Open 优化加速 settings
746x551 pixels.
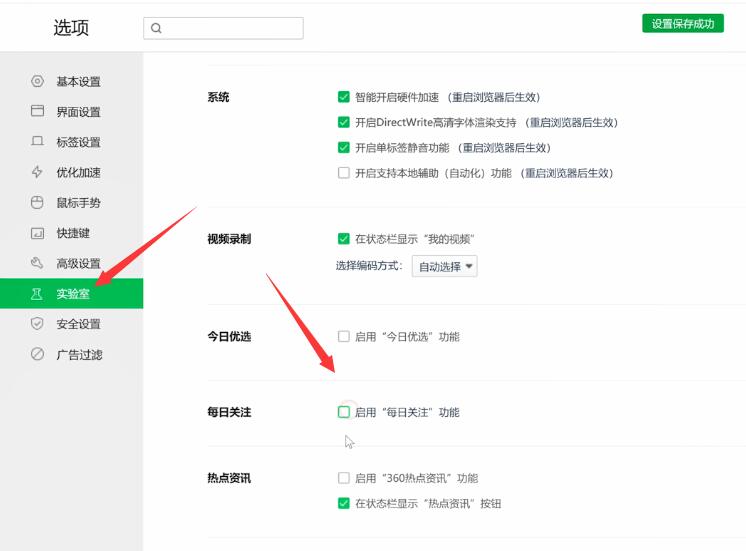(x=71, y=172)
